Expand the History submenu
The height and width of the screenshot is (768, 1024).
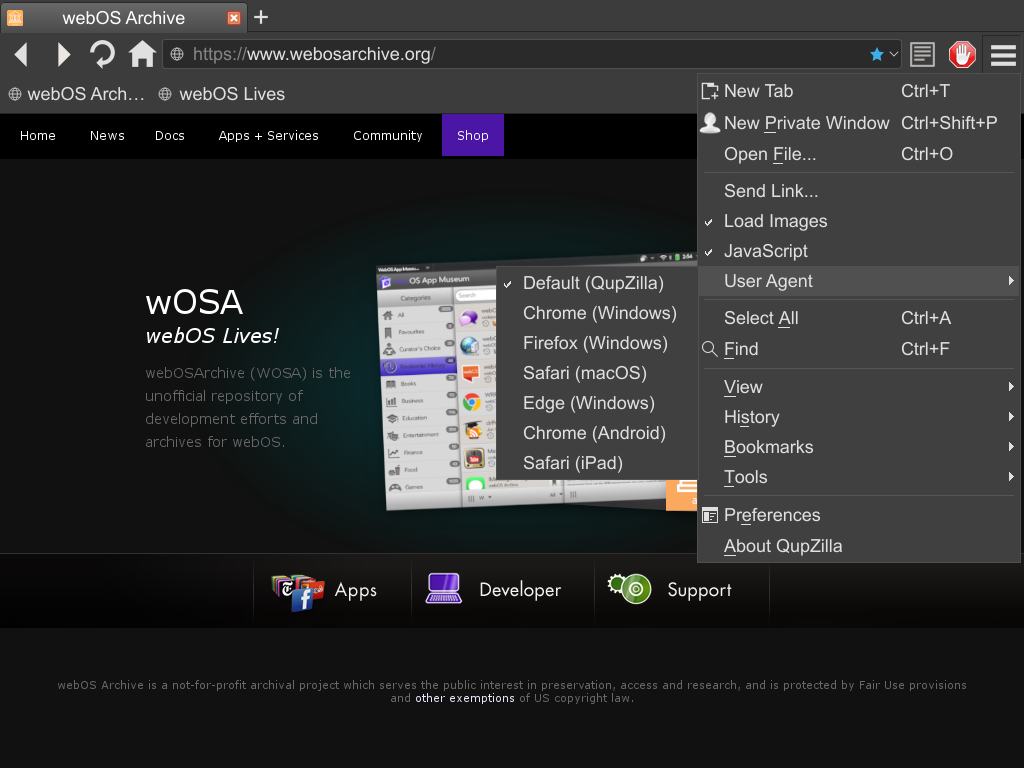[x=751, y=417]
